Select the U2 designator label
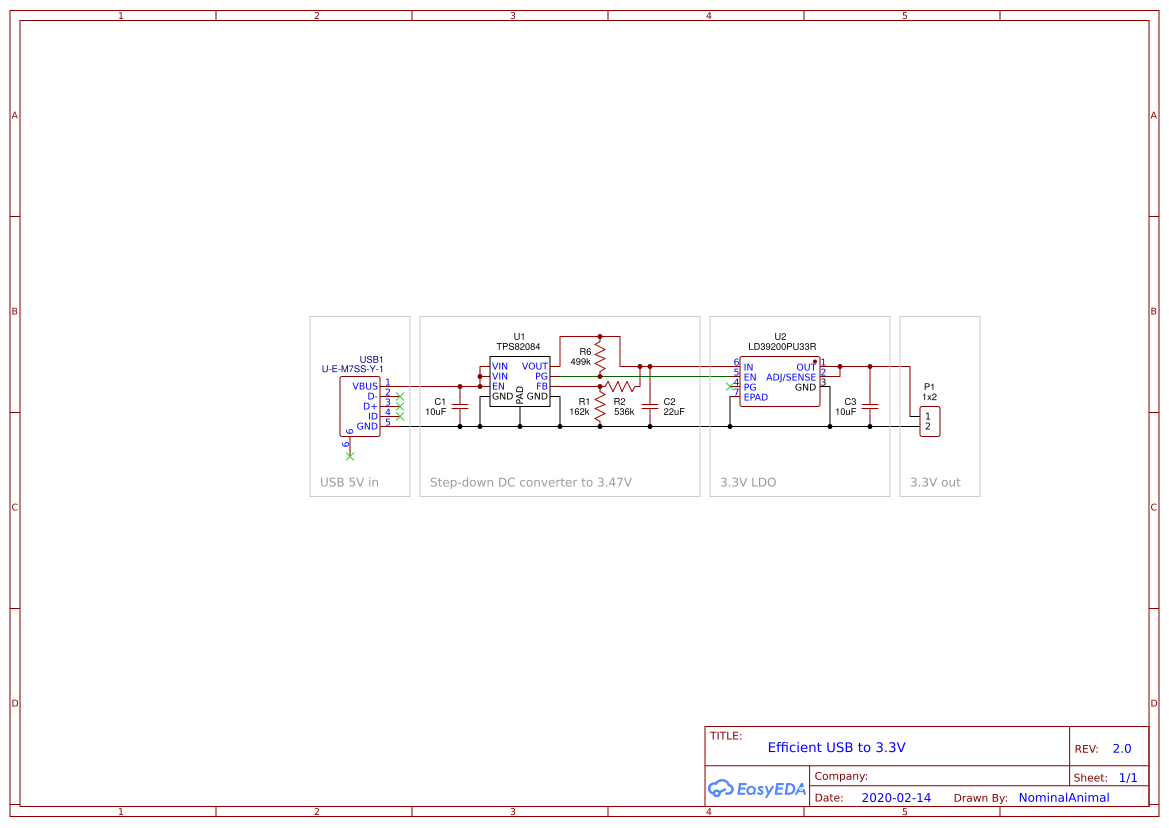 pyautogui.click(x=780, y=337)
